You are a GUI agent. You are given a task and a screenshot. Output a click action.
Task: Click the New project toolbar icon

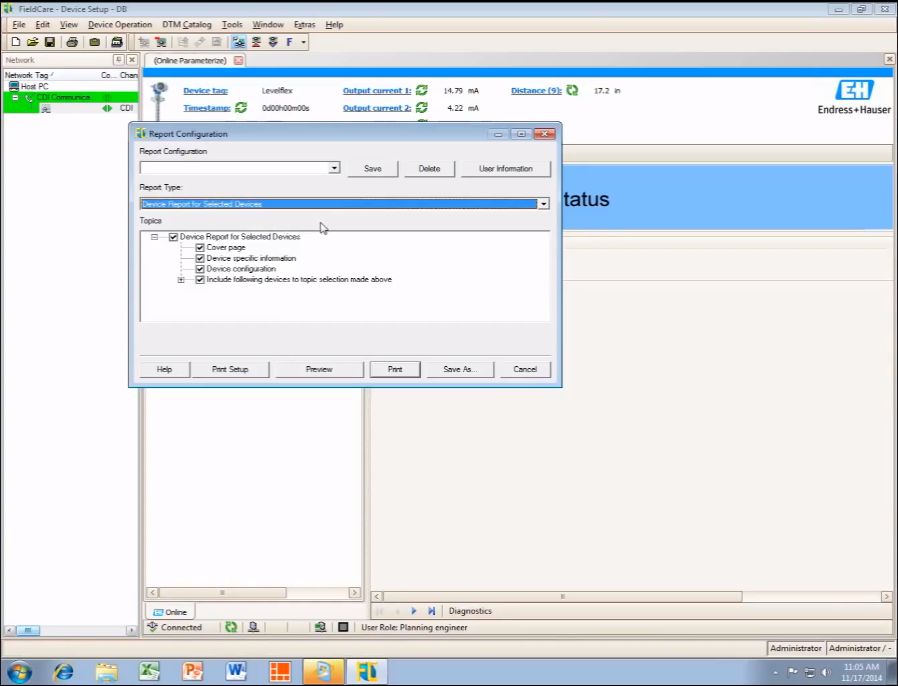point(16,42)
